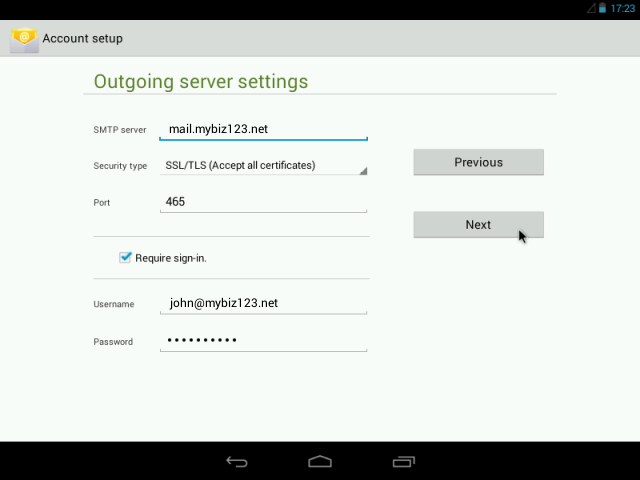This screenshot has width=640, height=480.
Task: Tap the signal strength icon
Action: pyautogui.click(x=591, y=8)
